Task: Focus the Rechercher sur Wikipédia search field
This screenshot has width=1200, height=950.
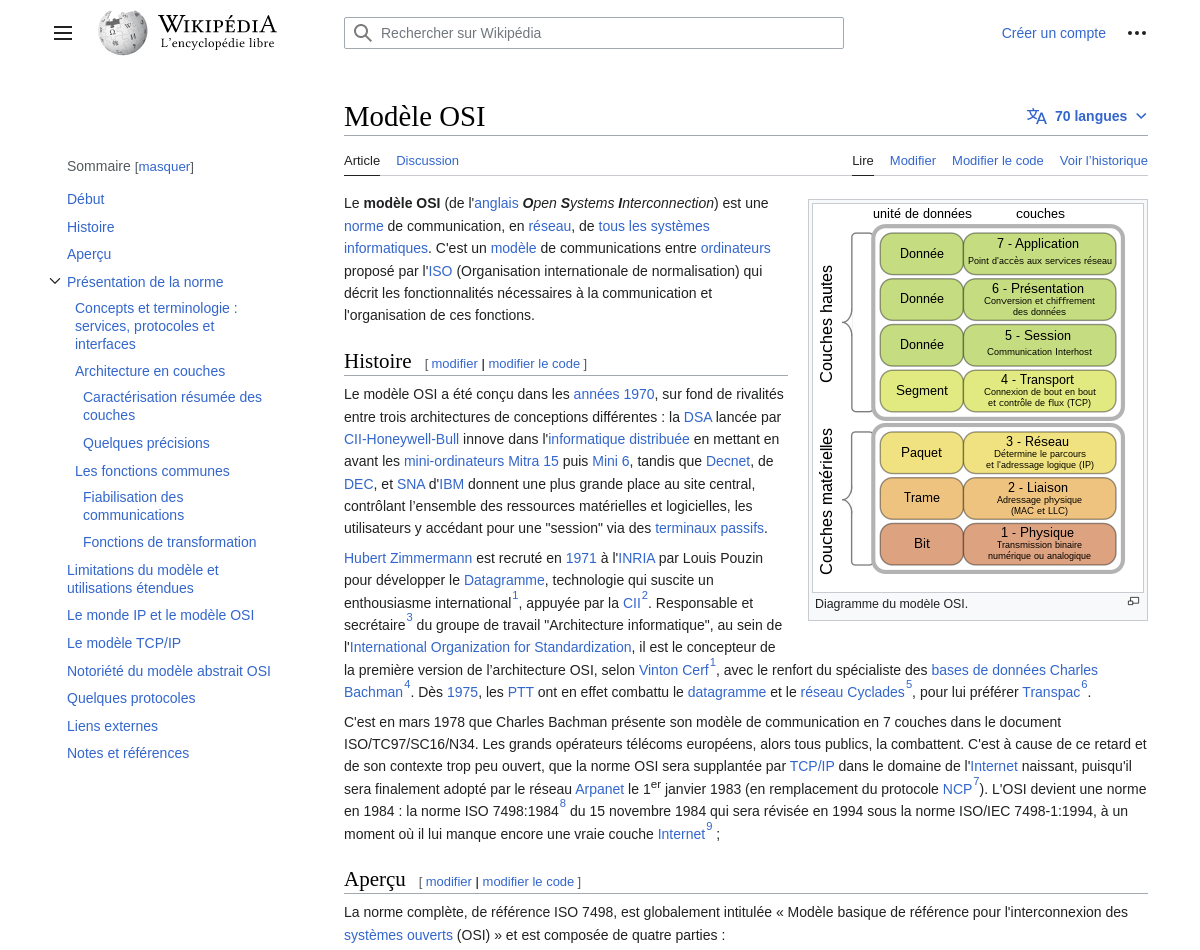Action: 594,33
